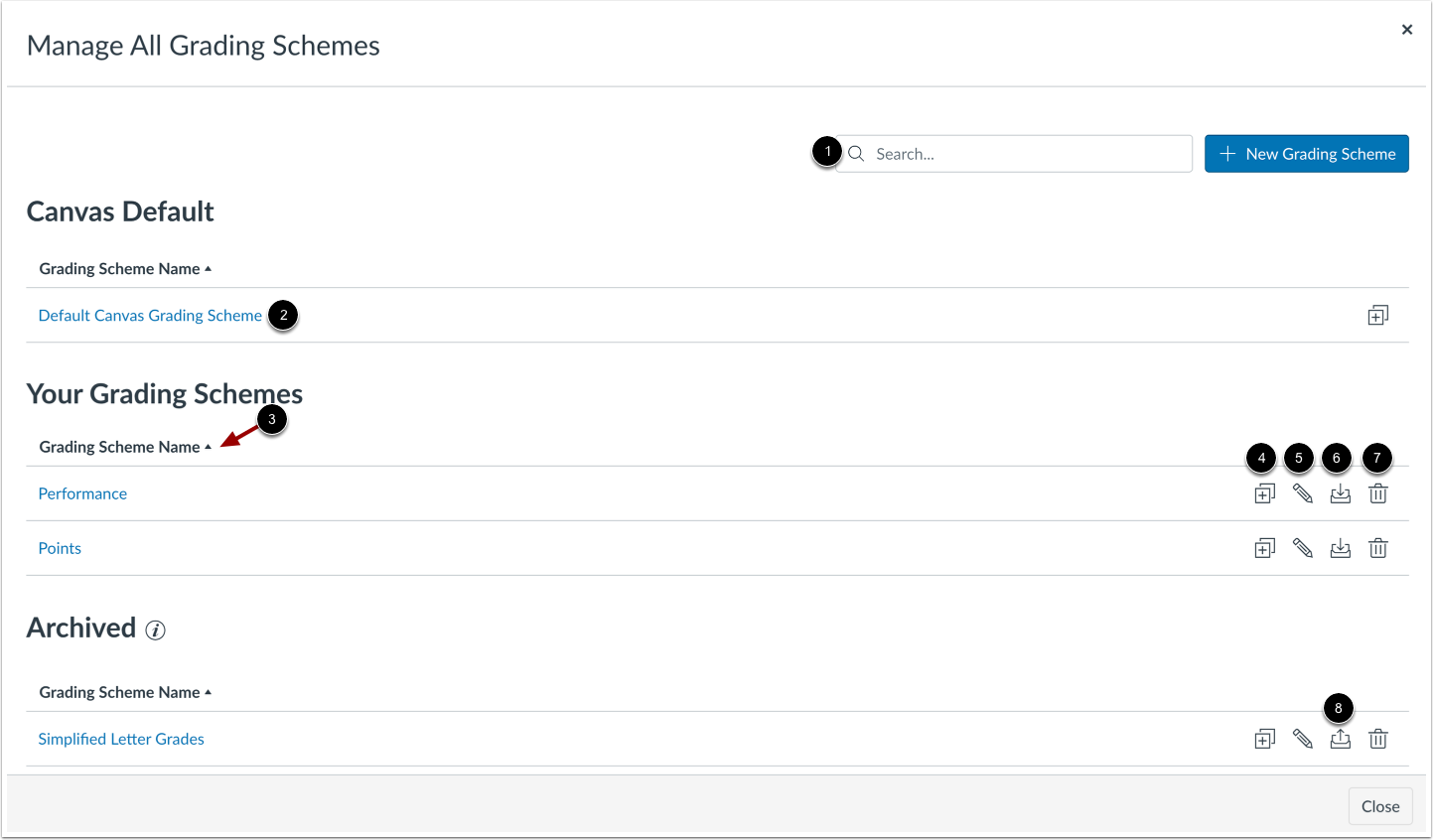Open the Performance grading scheme

tap(82, 493)
